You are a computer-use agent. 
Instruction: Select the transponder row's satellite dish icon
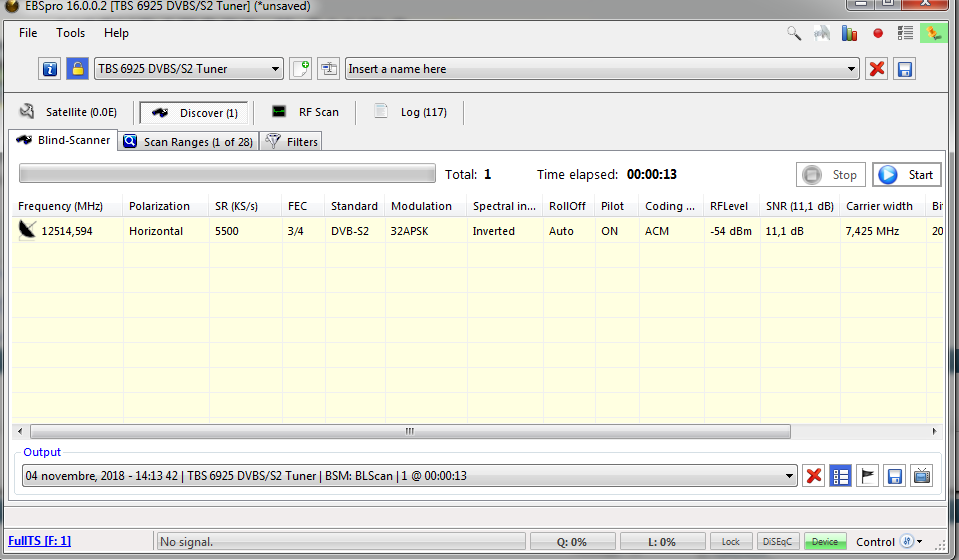(27, 230)
